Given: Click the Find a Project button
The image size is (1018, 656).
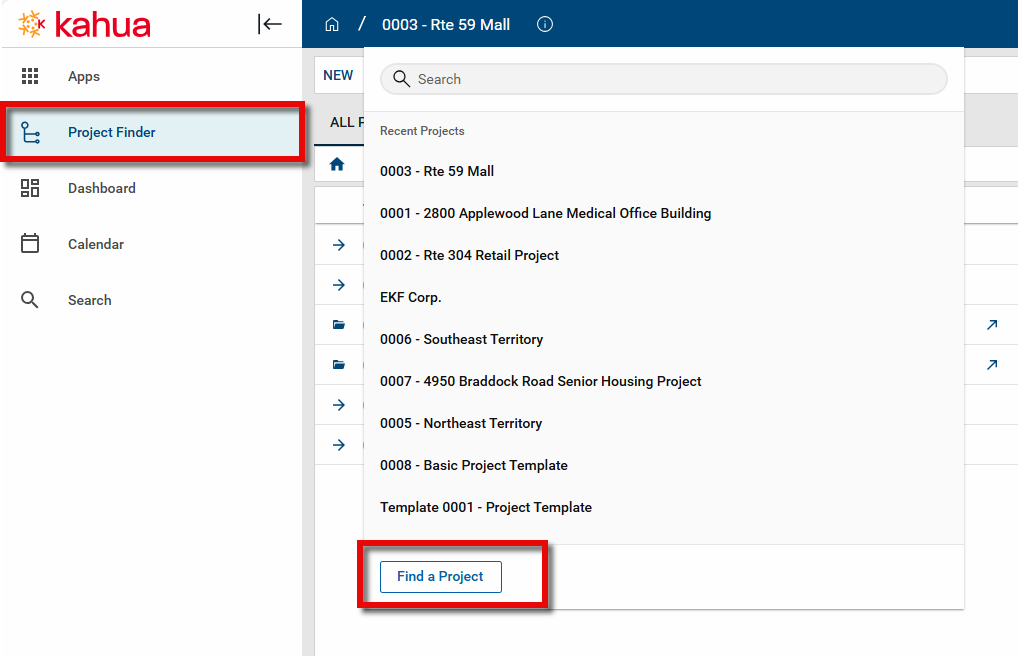Looking at the screenshot, I should click(x=440, y=577).
